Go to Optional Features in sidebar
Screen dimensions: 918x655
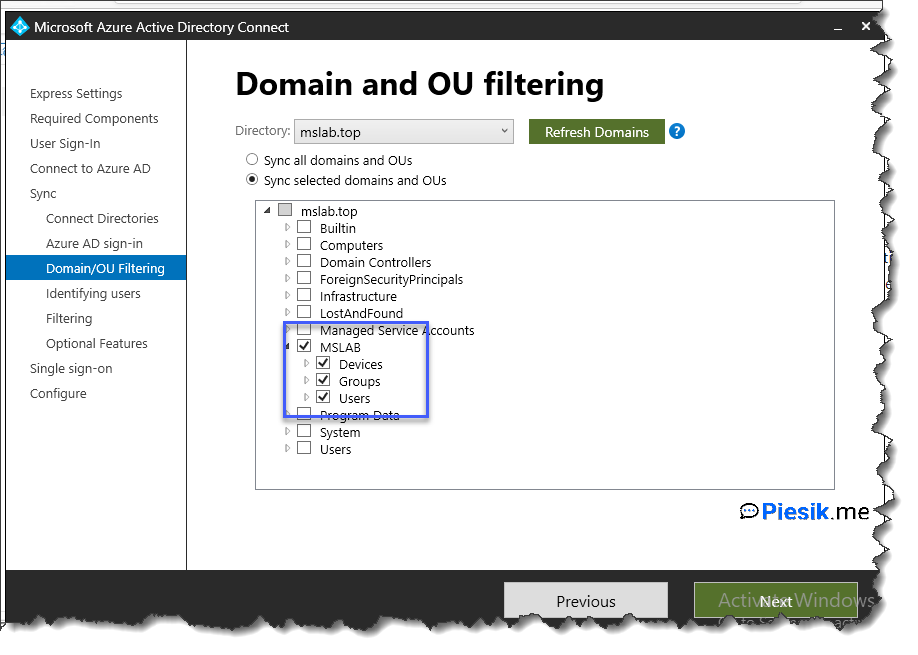[96, 344]
